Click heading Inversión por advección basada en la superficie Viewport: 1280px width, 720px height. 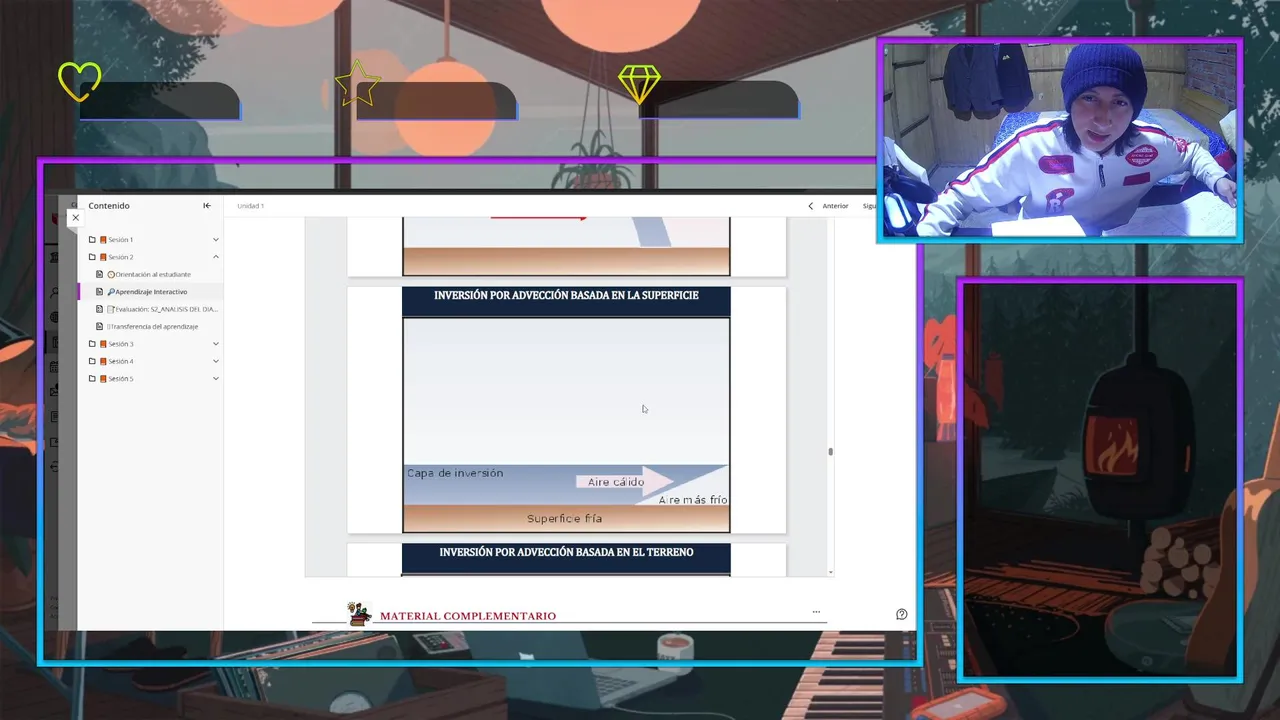tap(566, 296)
